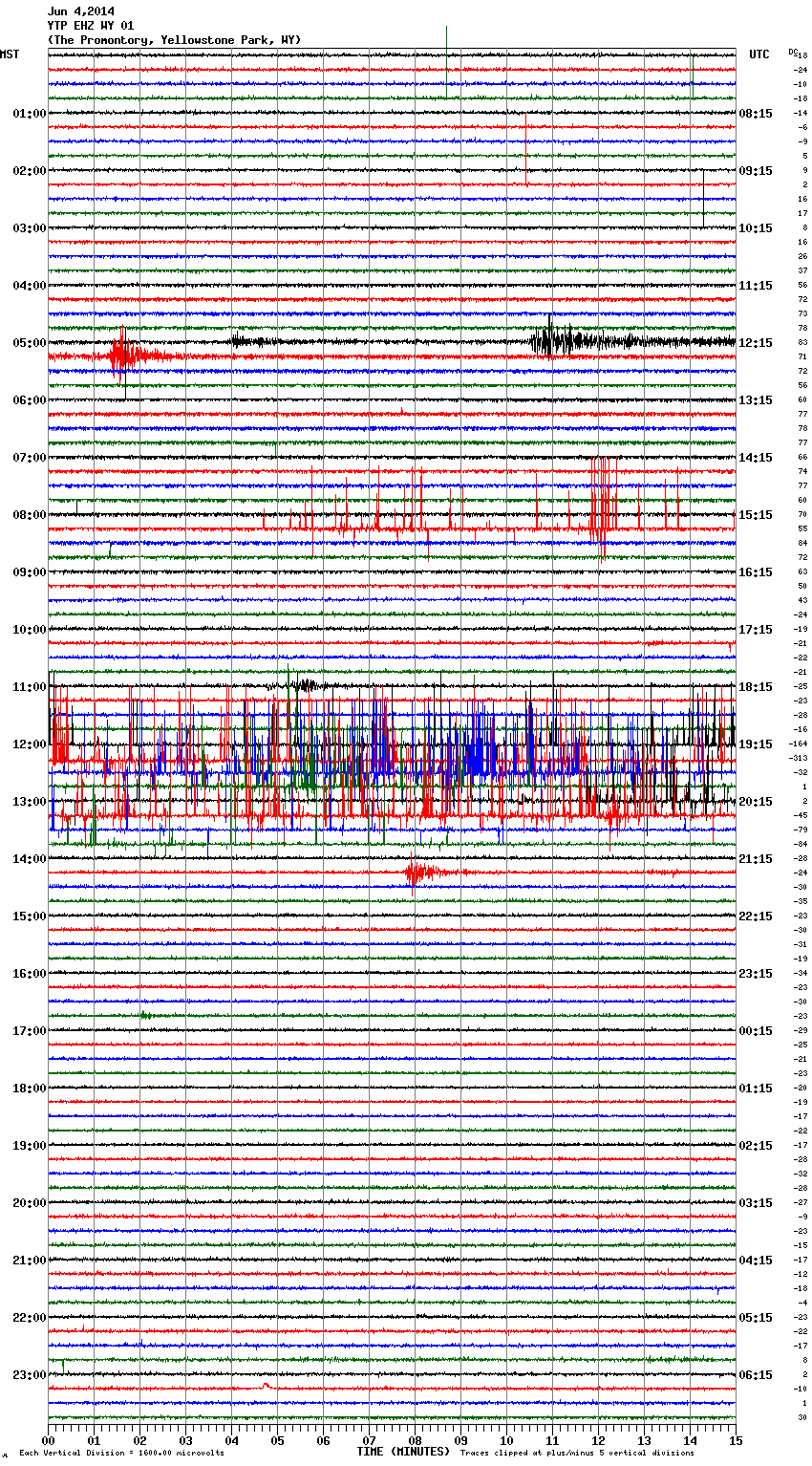Screen dimensions: 812x1466
Task: Select the 06:00 MST time label
Action: [29, 400]
